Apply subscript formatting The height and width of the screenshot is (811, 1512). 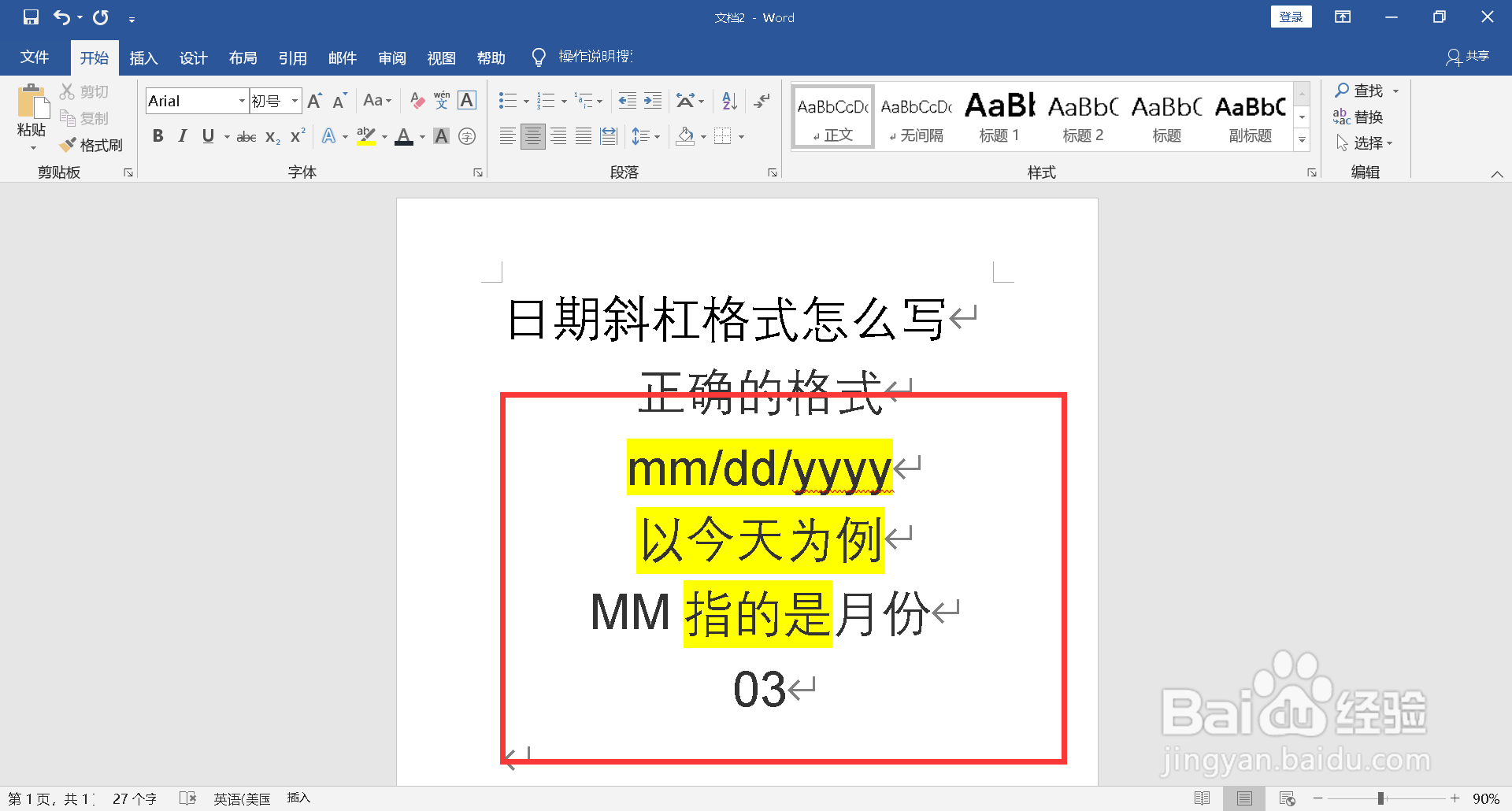(272, 136)
